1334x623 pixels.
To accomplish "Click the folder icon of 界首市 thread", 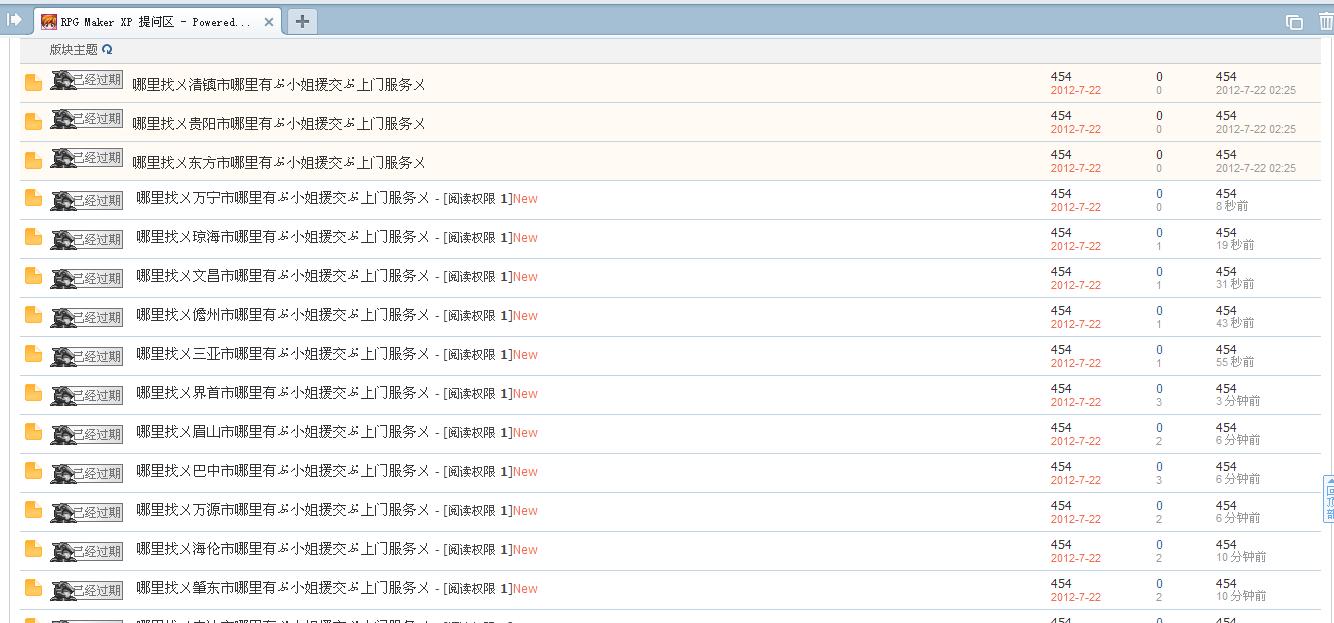I will [33, 393].
